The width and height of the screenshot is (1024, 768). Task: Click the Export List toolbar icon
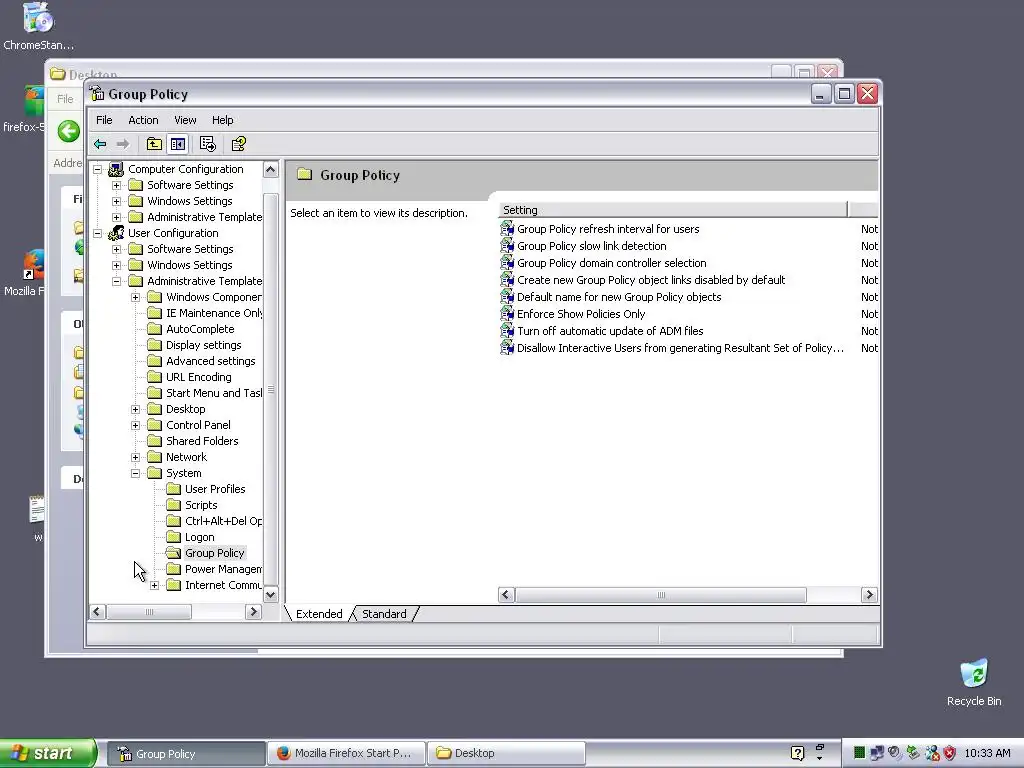208,144
